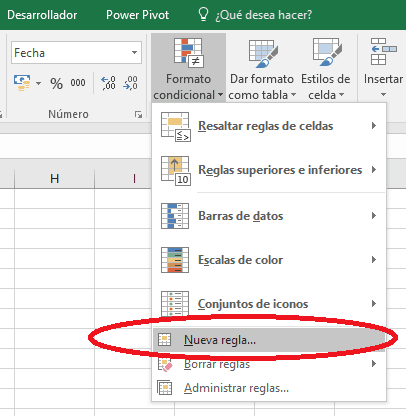Click the Barras de datos icon
406x416 pixels.
pyautogui.click(x=175, y=216)
